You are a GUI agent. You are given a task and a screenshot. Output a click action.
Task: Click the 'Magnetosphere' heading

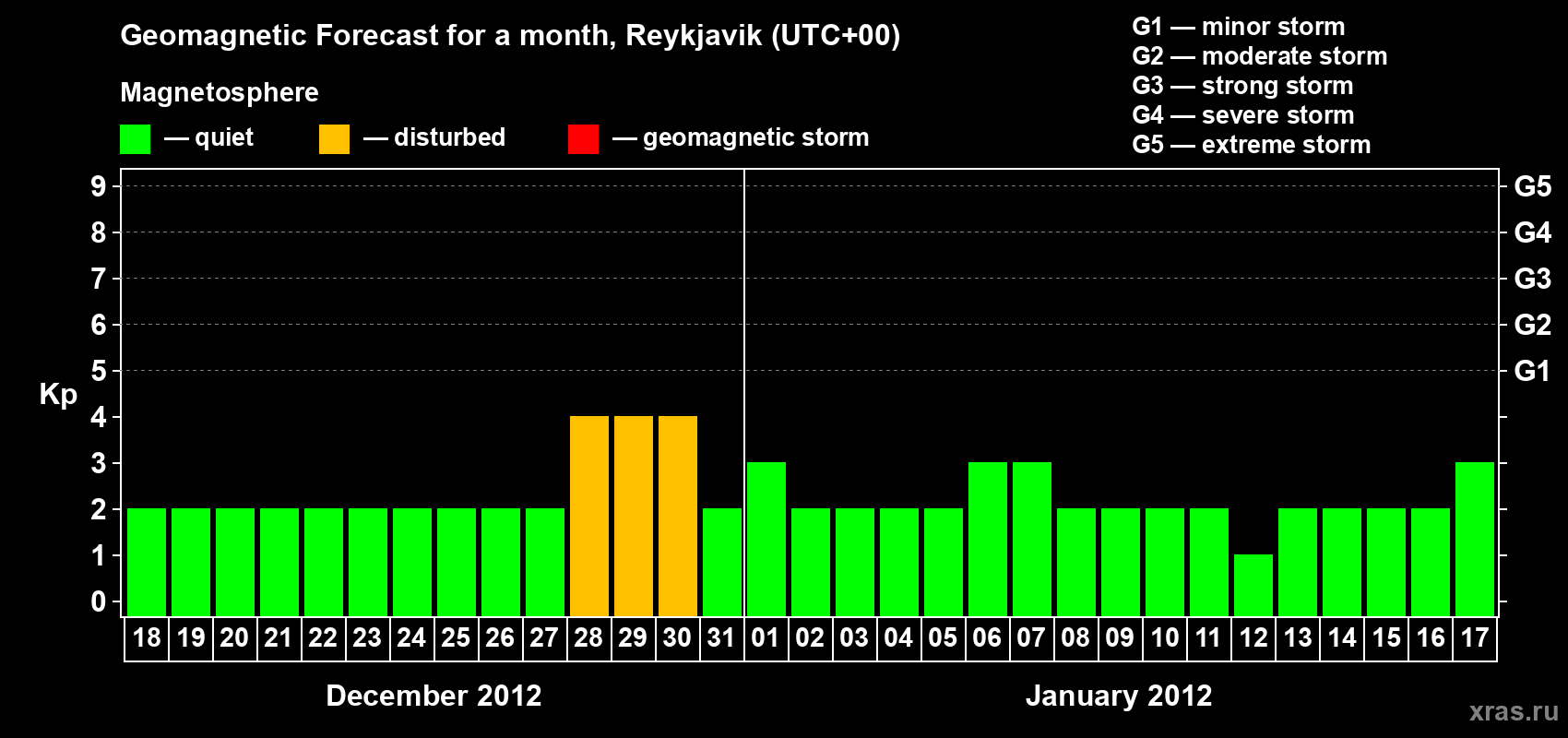220,92
